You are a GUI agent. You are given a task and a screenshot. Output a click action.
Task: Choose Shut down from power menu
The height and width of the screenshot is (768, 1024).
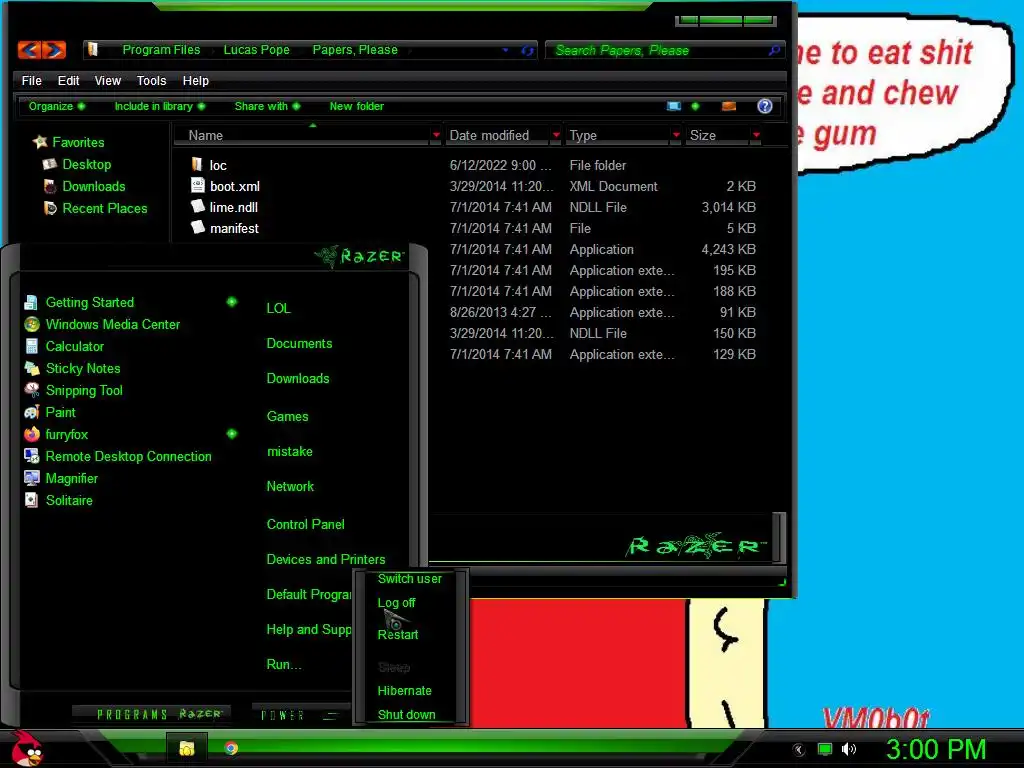(406, 715)
